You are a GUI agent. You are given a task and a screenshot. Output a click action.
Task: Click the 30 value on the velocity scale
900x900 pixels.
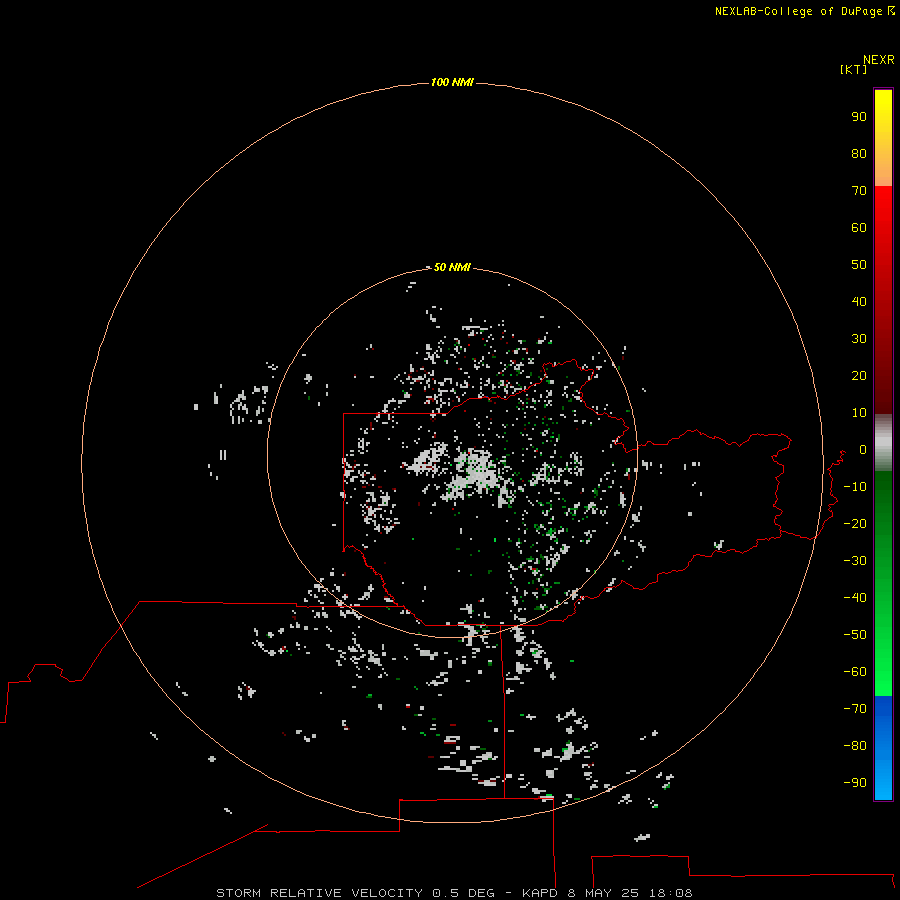[x=859, y=339]
